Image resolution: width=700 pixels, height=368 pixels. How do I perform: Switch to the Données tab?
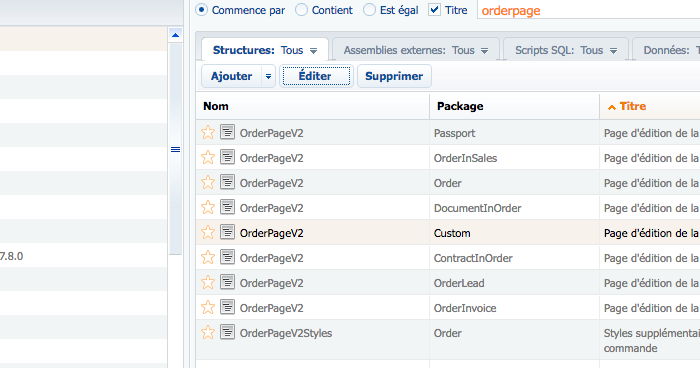[x=666, y=50]
